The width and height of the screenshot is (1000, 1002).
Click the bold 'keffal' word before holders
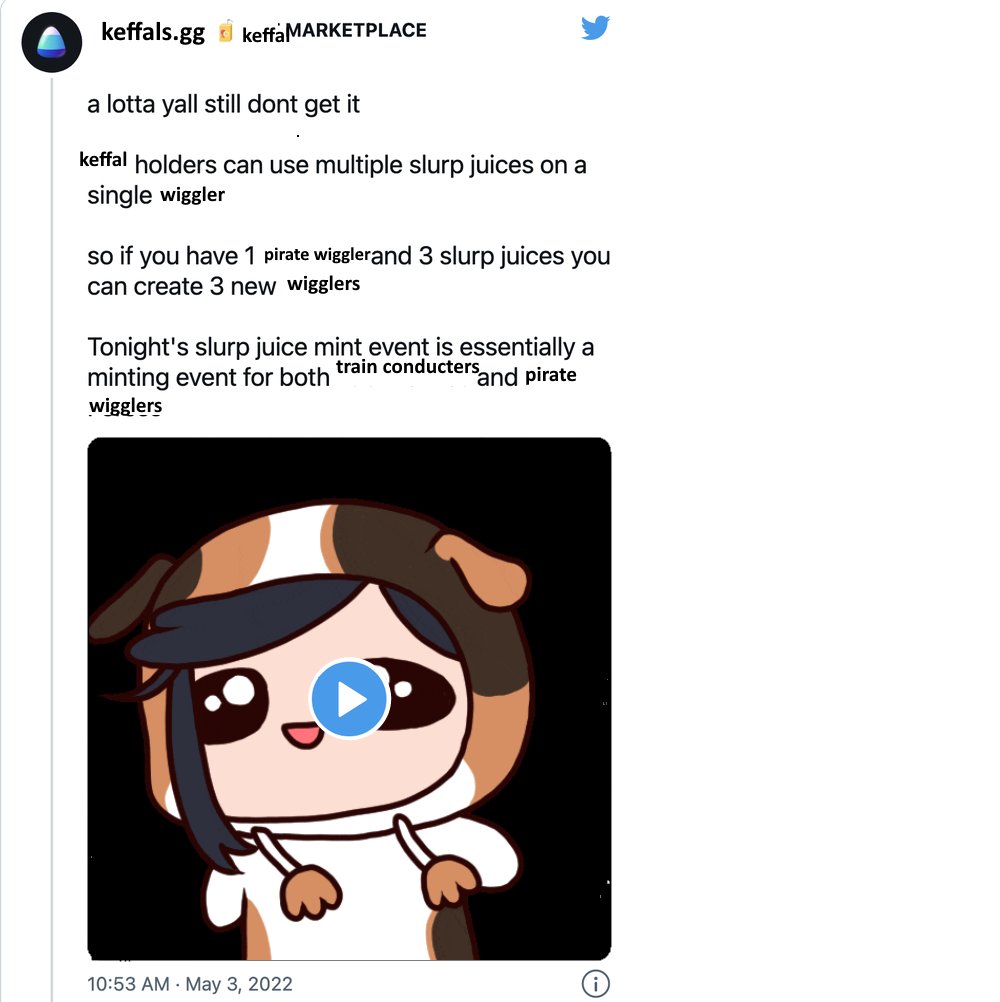103,159
